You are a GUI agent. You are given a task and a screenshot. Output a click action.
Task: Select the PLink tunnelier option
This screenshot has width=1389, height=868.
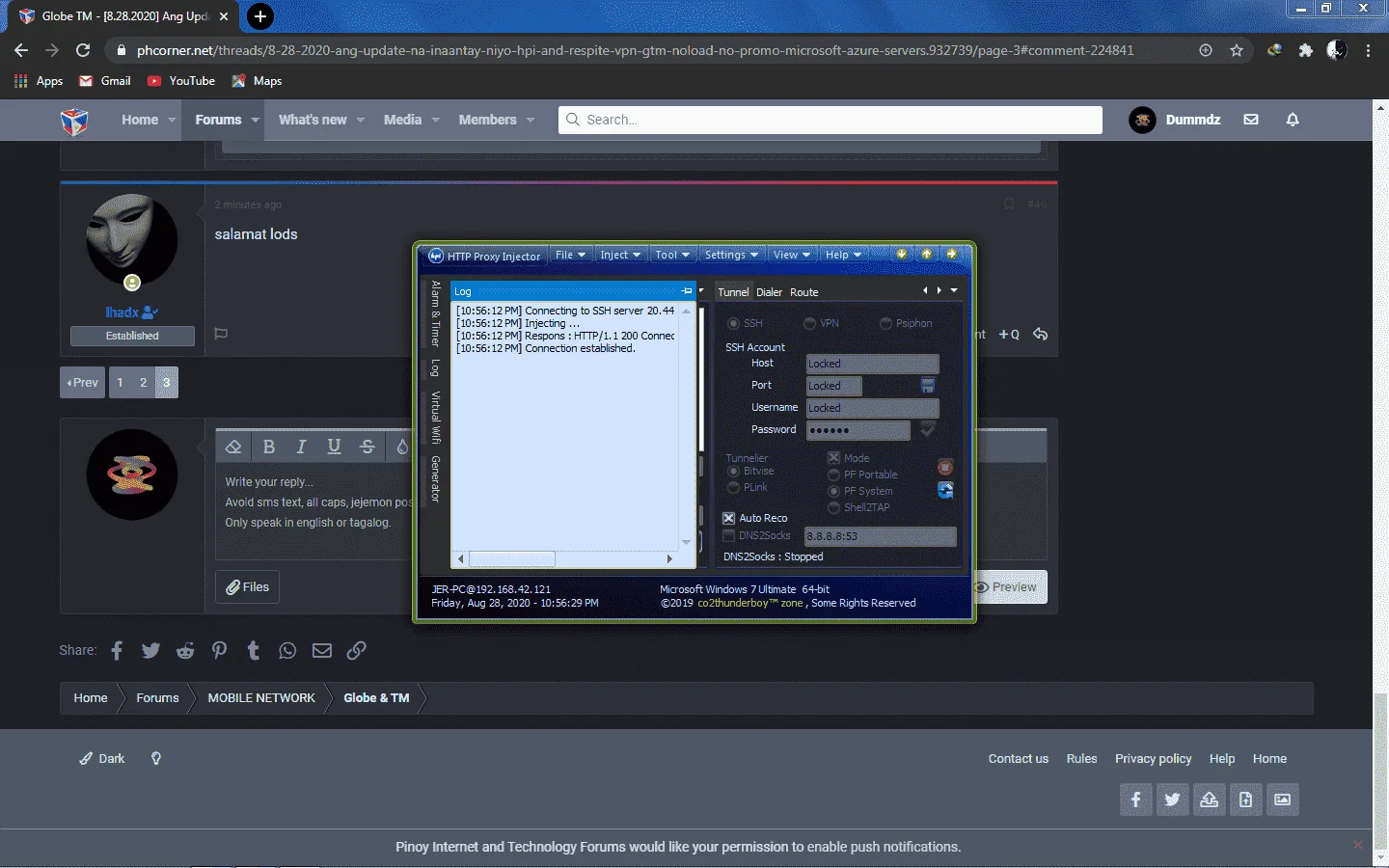(x=734, y=488)
